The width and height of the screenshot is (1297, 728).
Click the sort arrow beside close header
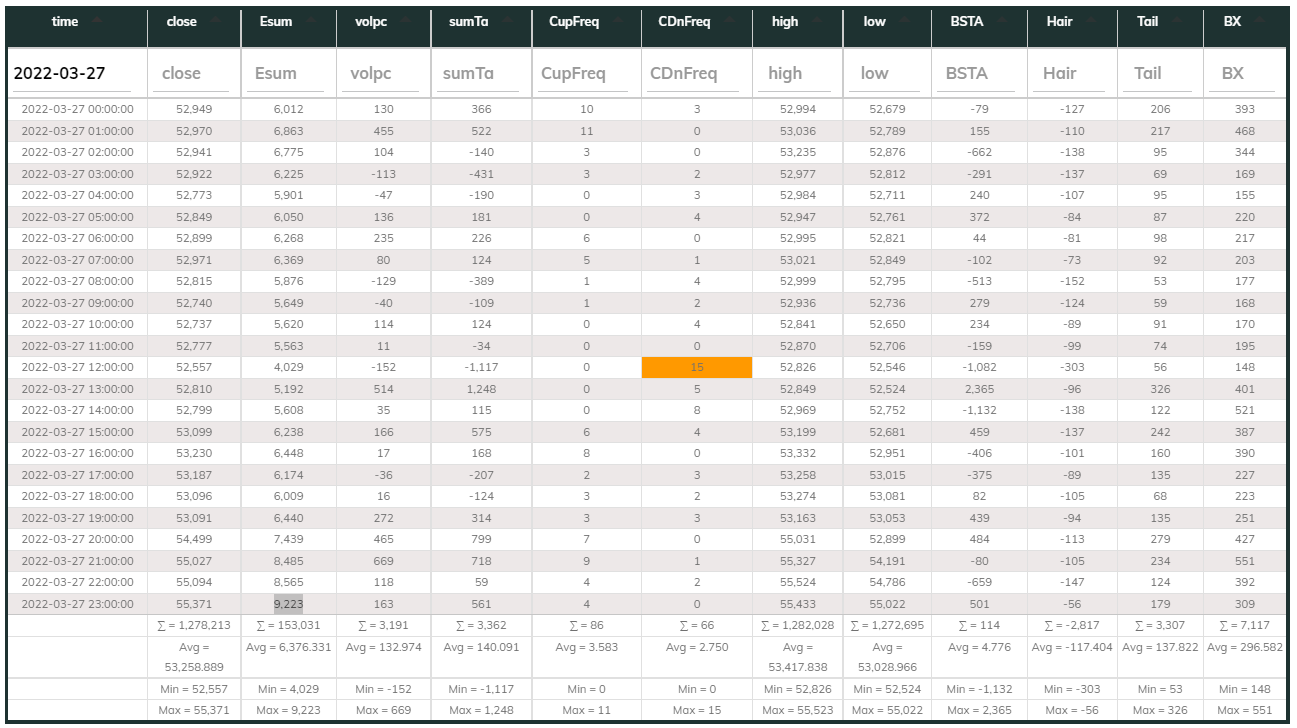click(x=215, y=20)
